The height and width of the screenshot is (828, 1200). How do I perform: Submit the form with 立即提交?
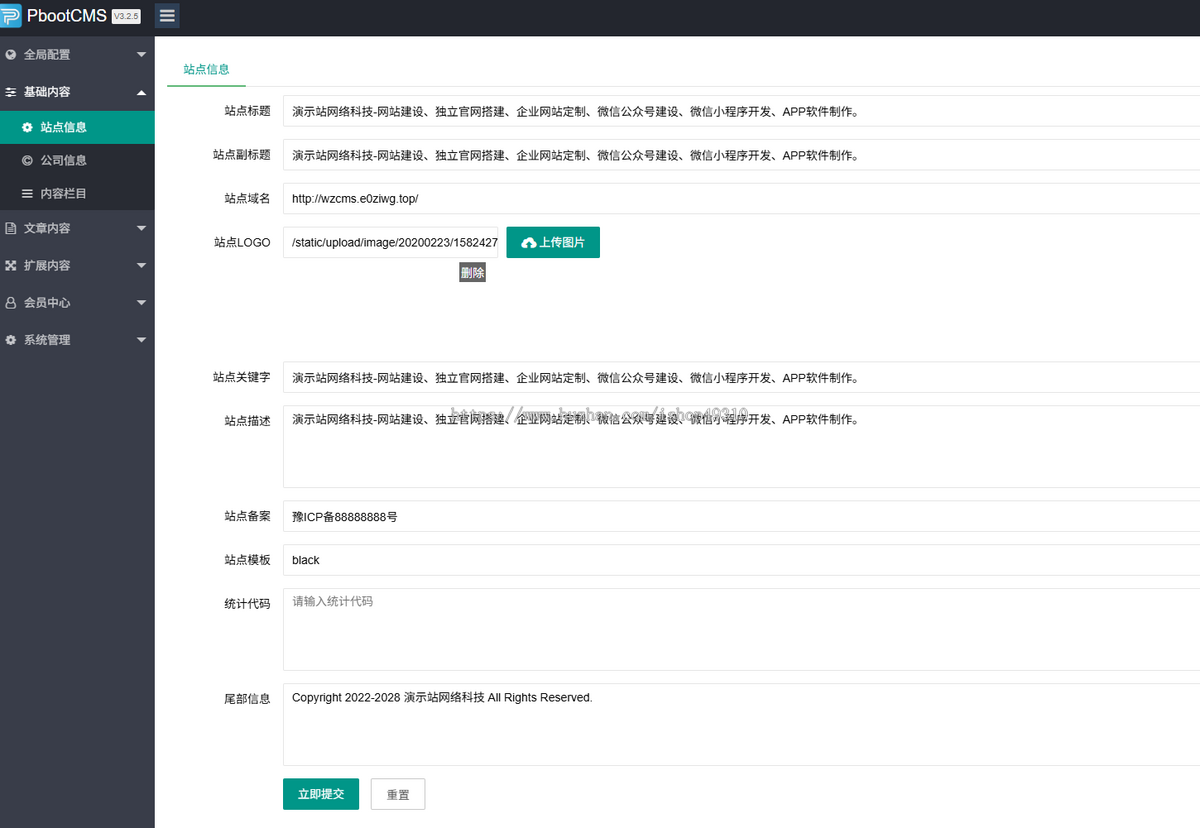(x=321, y=794)
